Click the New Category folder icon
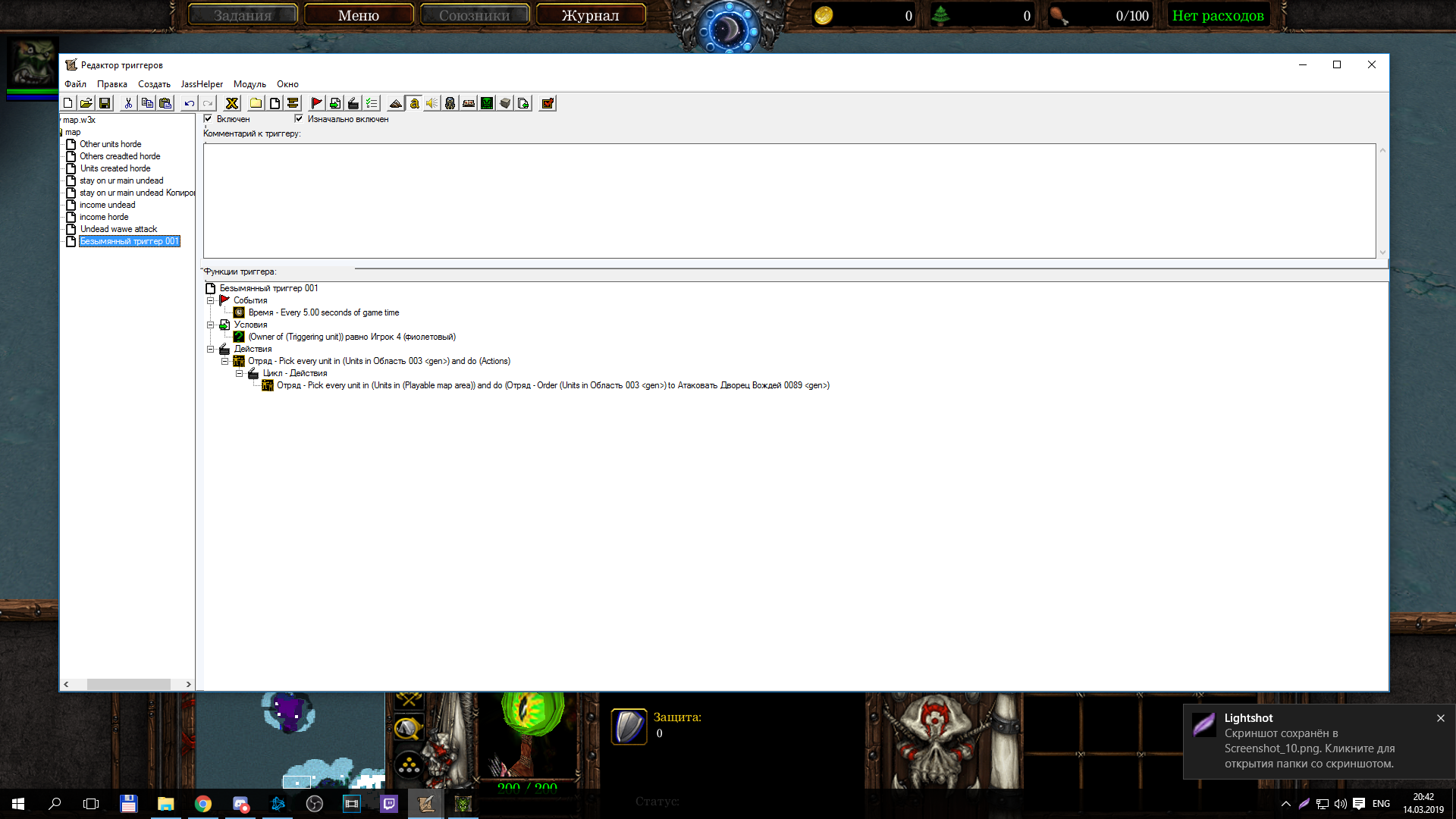The image size is (1456, 819). click(x=256, y=103)
